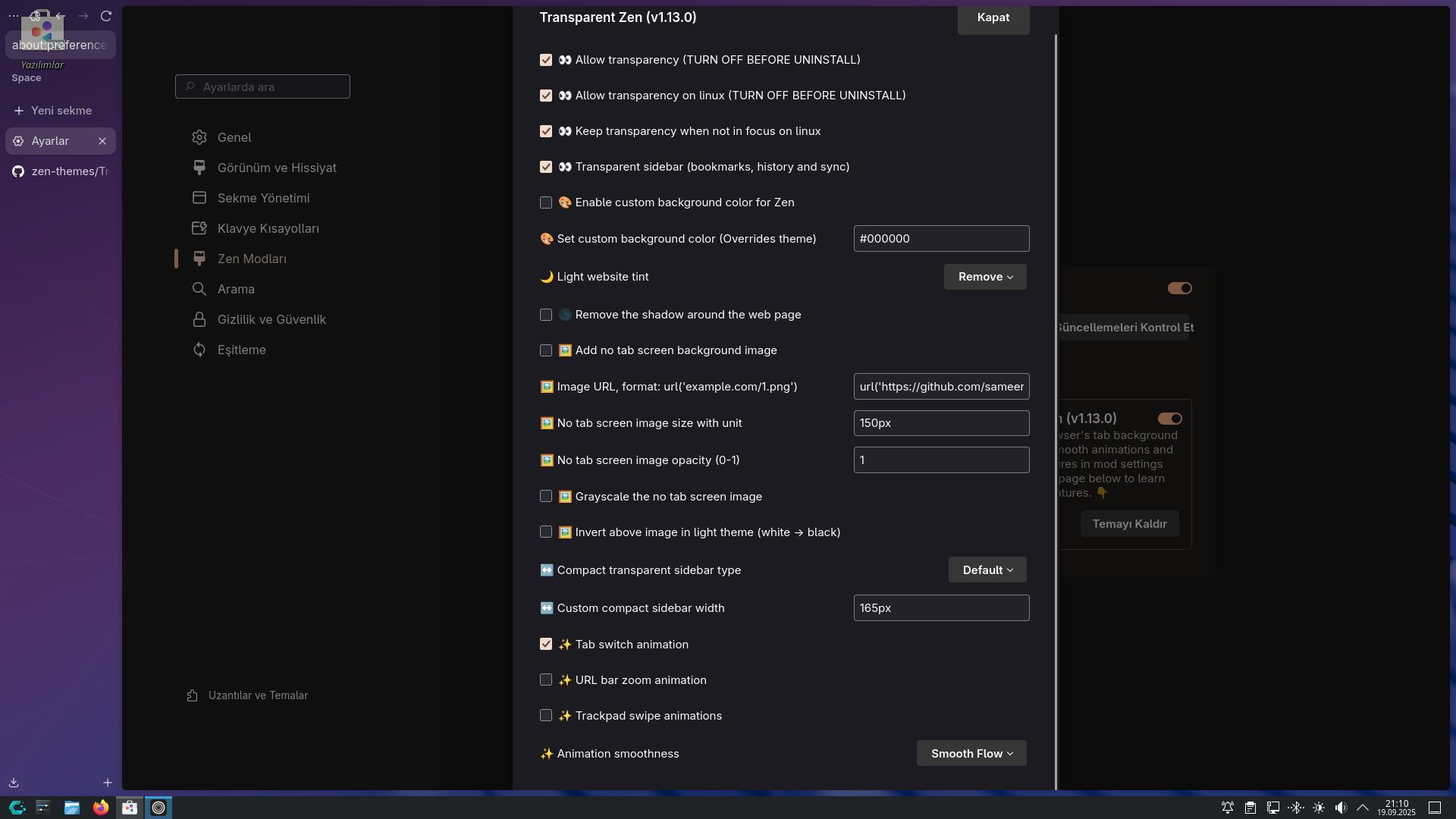Expand hidden system tray icons
This screenshot has width=1456, height=819.
coord(1363,808)
